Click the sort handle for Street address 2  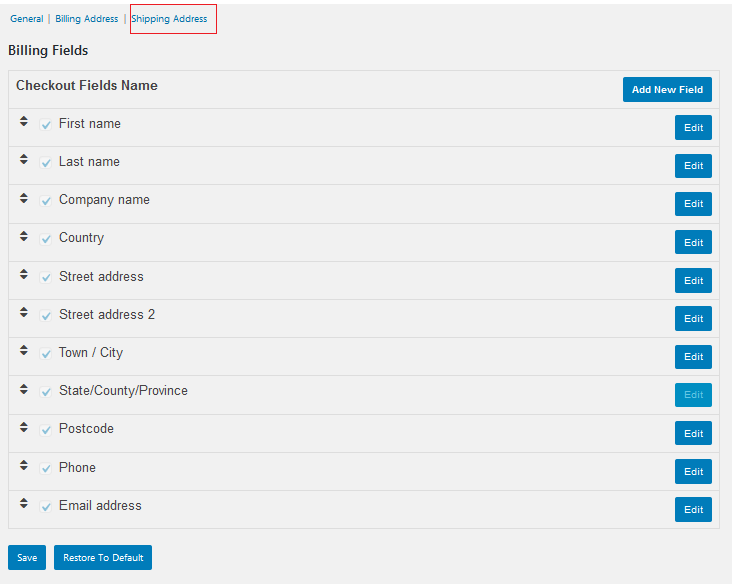[x=24, y=312]
